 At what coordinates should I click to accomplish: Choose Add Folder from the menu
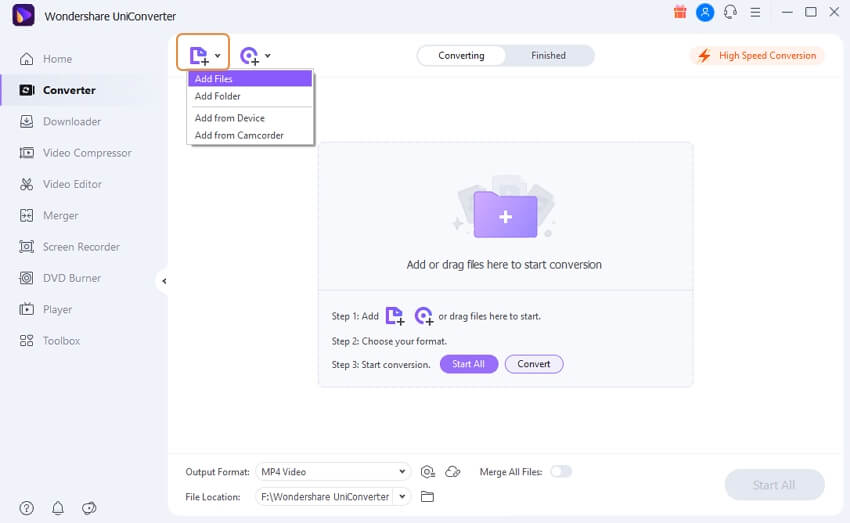(x=250, y=96)
